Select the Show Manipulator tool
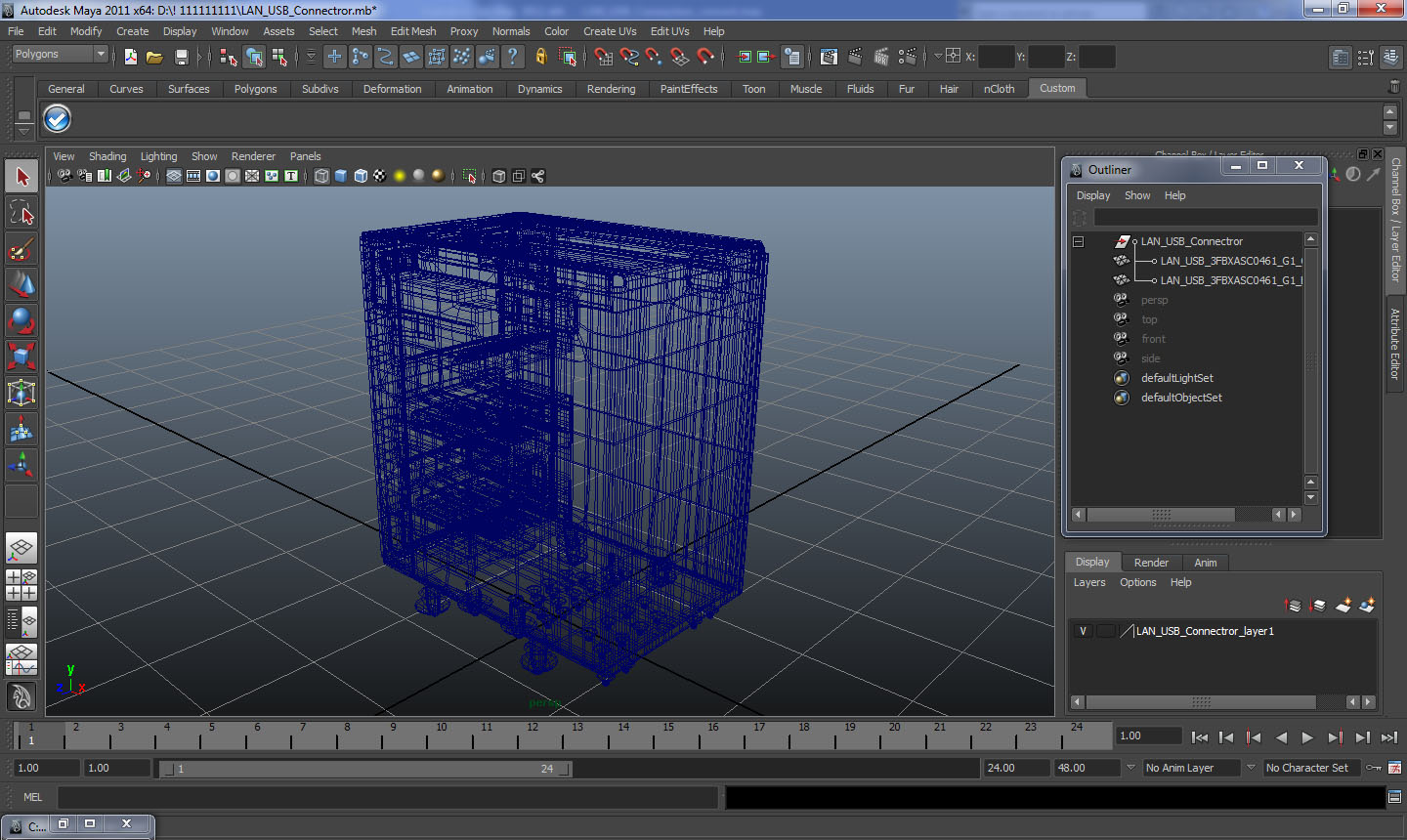1407x840 pixels. click(x=21, y=465)
